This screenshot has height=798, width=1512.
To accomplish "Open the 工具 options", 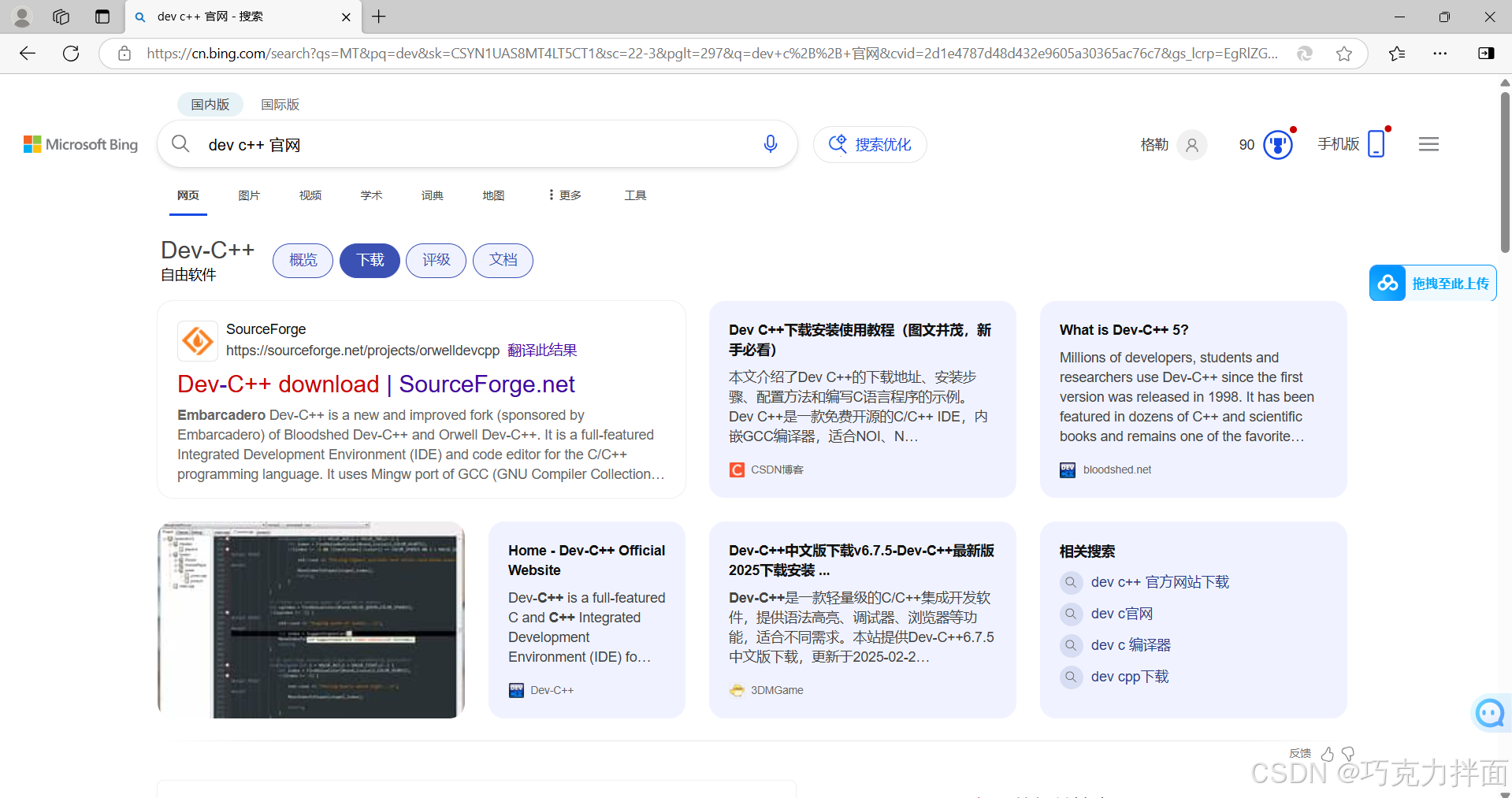I will point(635,195).
